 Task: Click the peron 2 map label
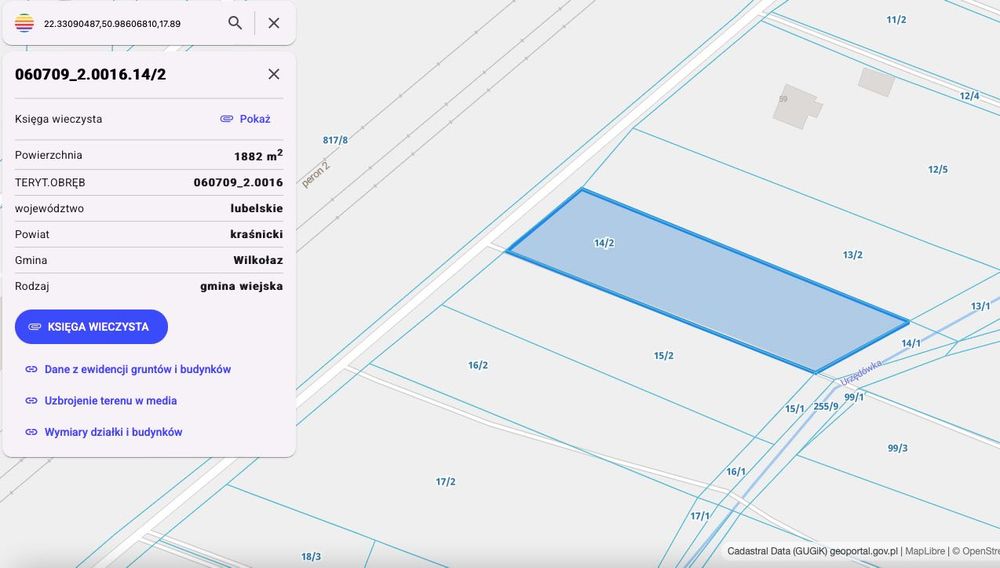tap(316, 175)
